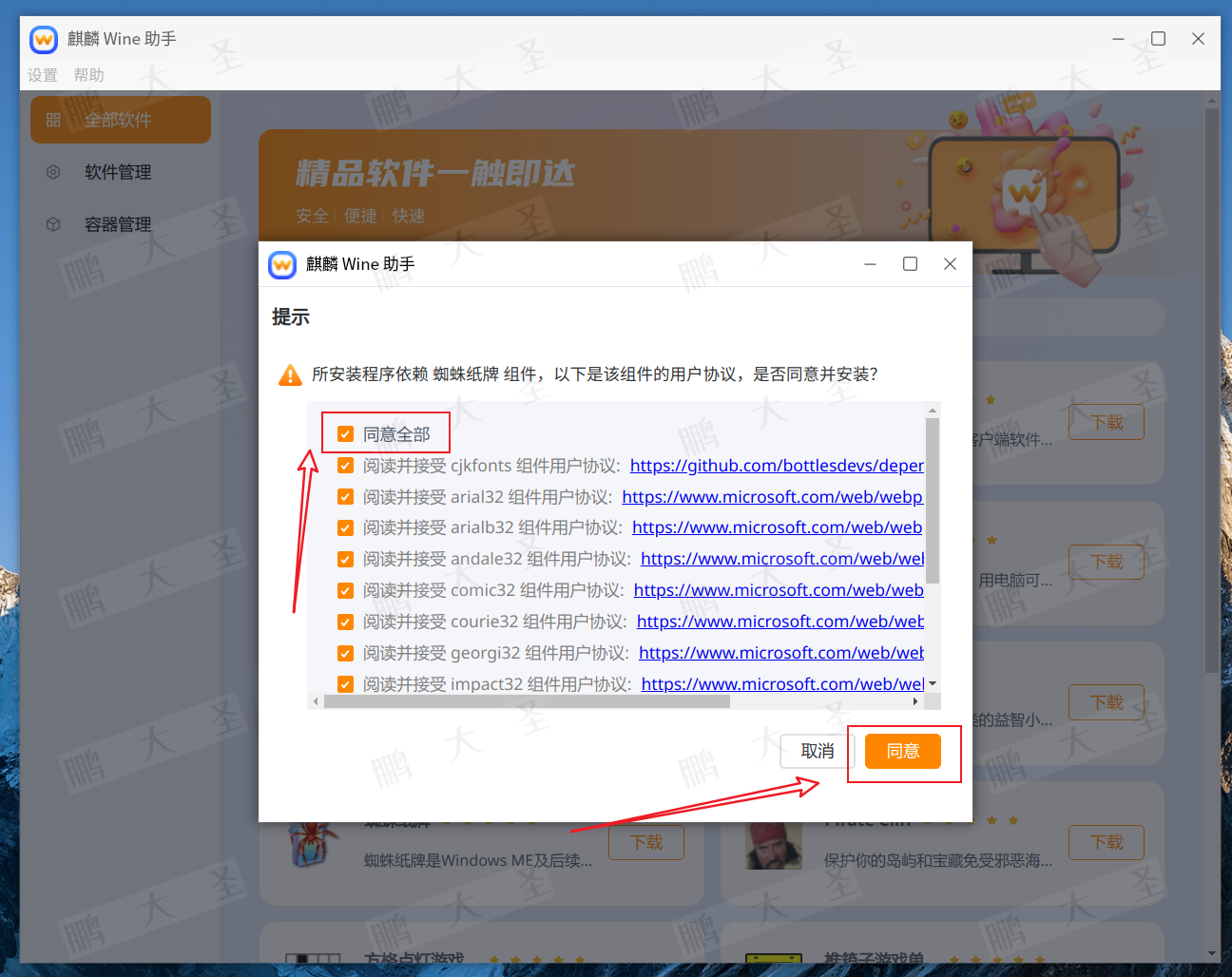Image resolution: width=1232 pixels, height=977 pixels.
Task: Toggle the courie32 agreement checkbox
Action: (x=345, y=622)
